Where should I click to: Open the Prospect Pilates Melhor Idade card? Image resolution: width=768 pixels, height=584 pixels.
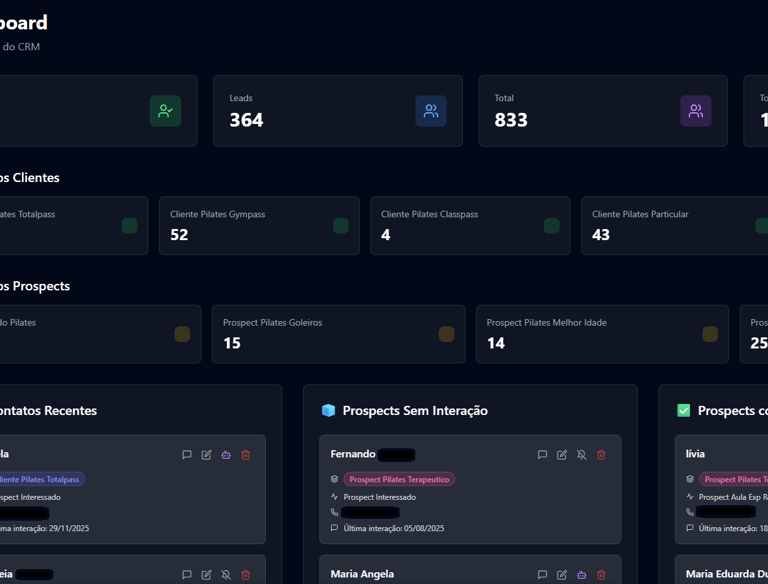pos(602,334)
